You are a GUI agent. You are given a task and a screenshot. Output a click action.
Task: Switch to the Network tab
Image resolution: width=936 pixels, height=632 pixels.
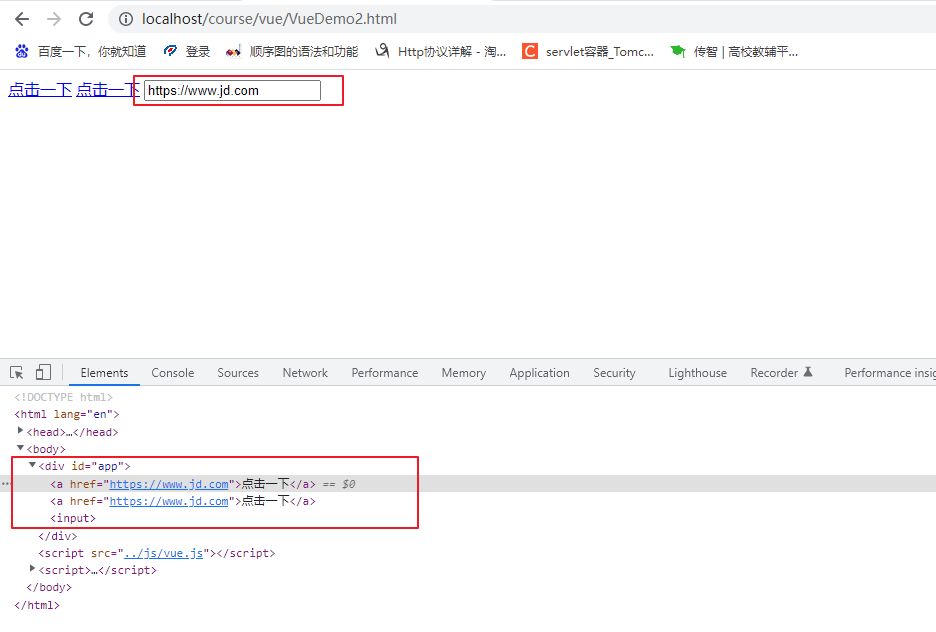[305, 373]
